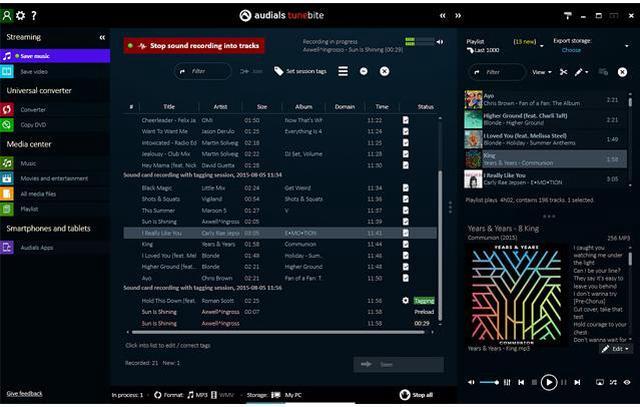Open Music in Media center
Screen dimensions: 640x407
pyautogui.click(x=55, y=163)
